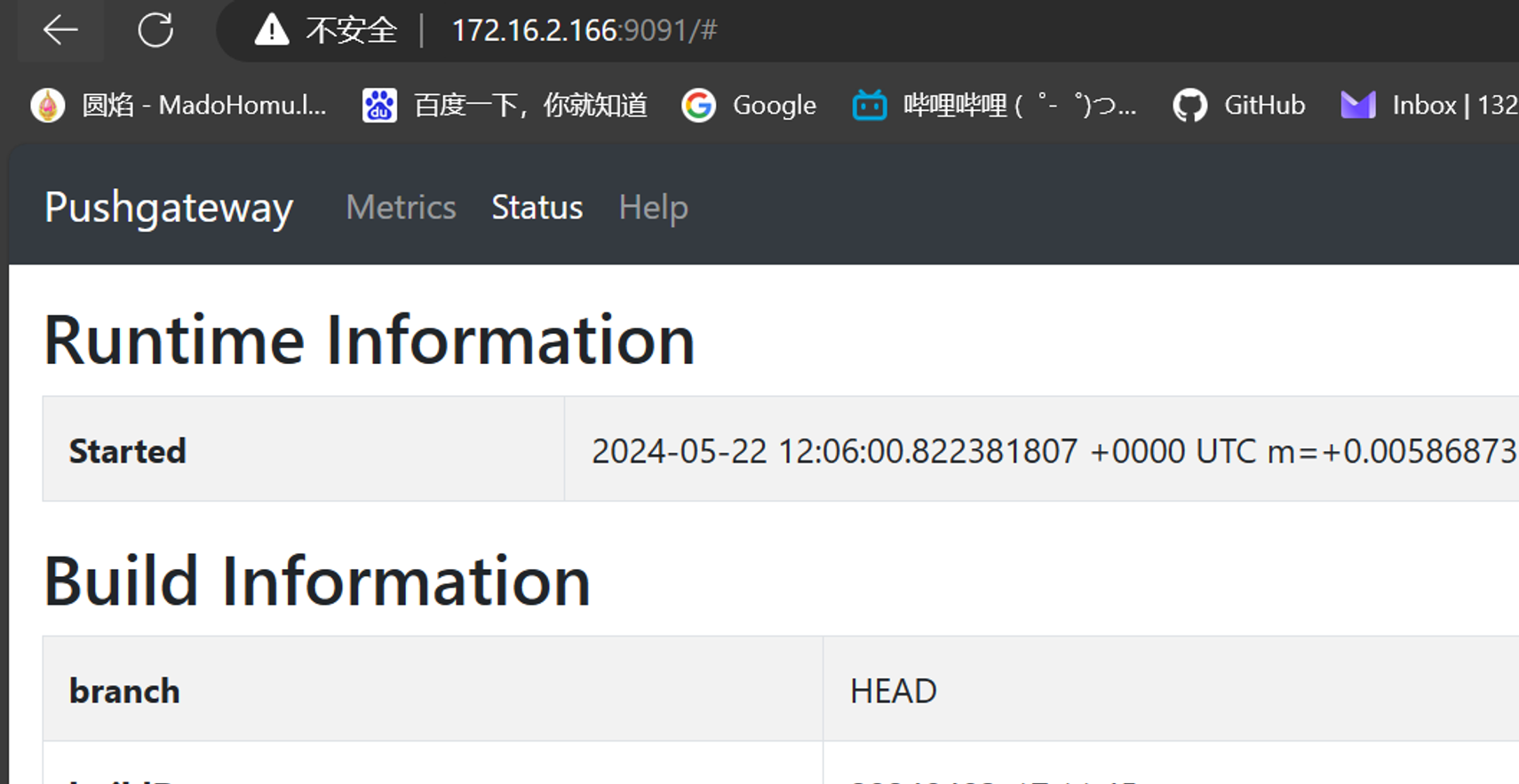Open the Help nav item

pos(653,208)
